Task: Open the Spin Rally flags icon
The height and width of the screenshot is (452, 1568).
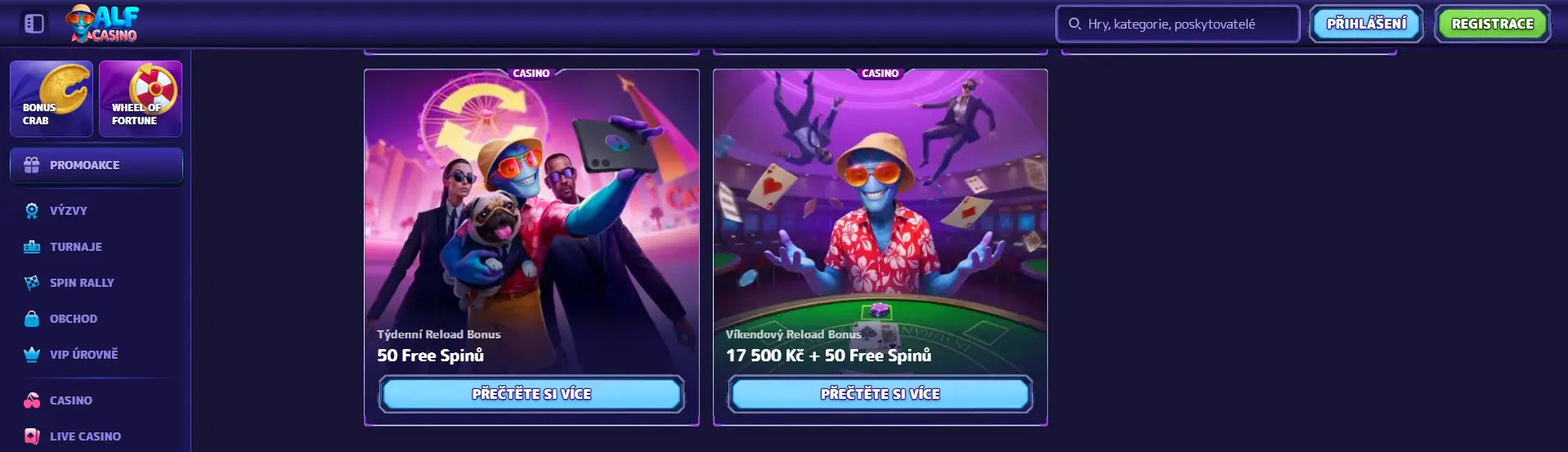Action: pos(32,283)
